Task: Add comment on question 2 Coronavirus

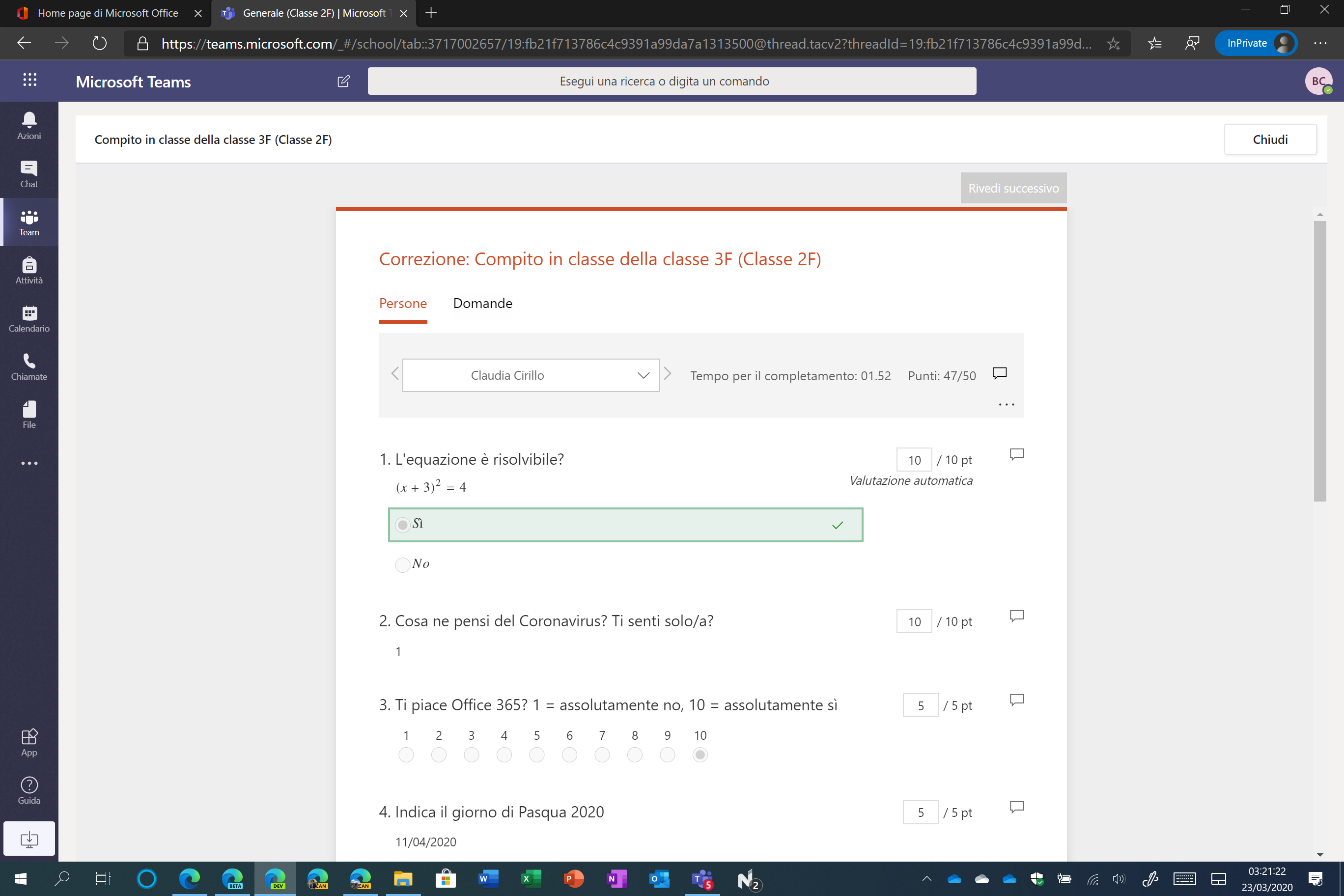Action: (x=1016, y=616)
